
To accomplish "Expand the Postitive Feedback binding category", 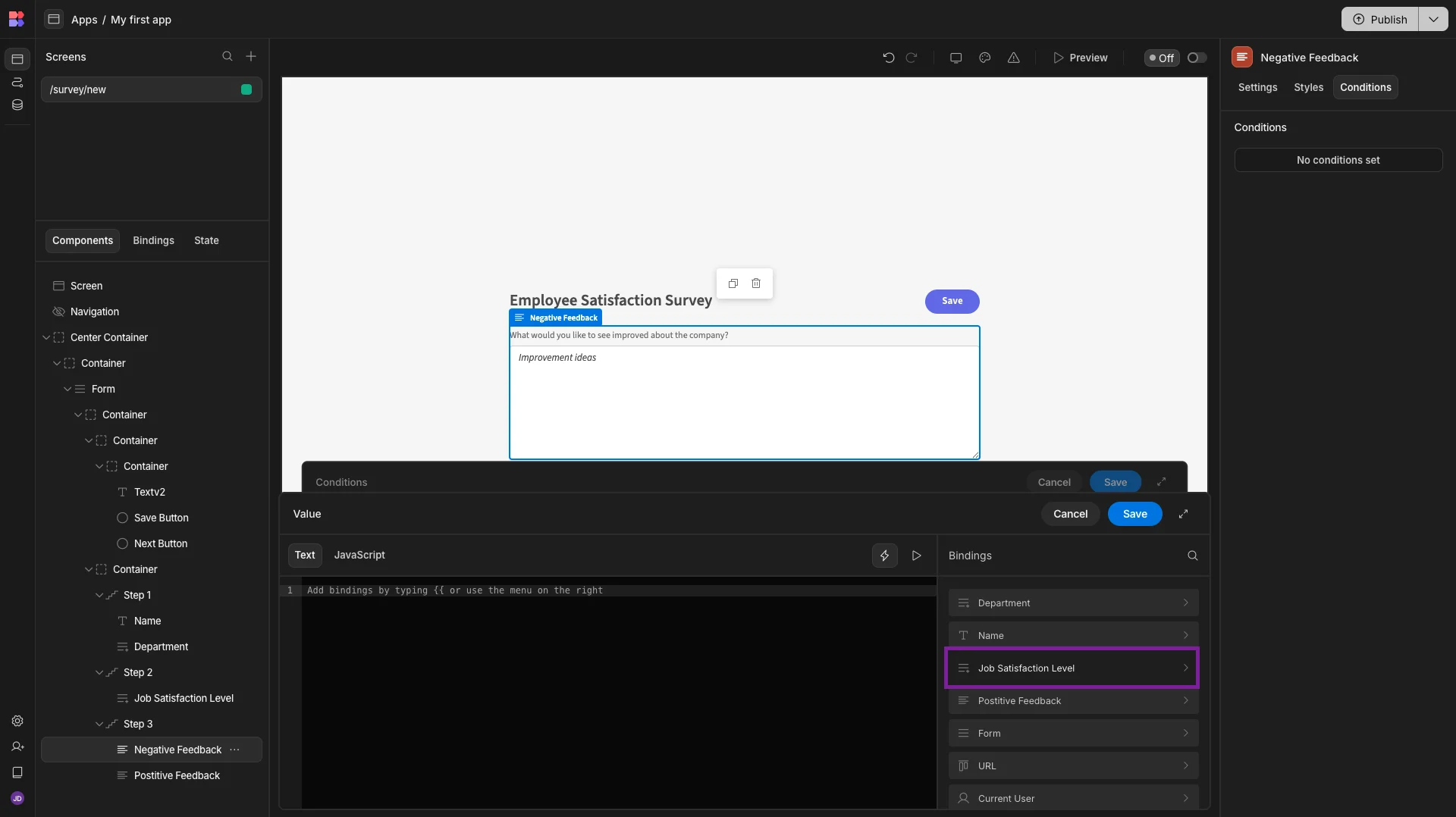I will coord(1073,701).
